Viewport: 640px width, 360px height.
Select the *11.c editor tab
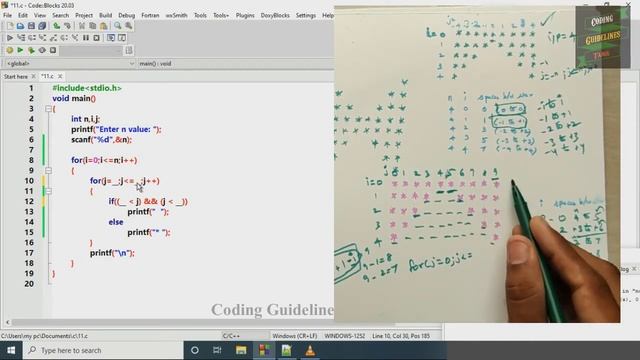47,76
